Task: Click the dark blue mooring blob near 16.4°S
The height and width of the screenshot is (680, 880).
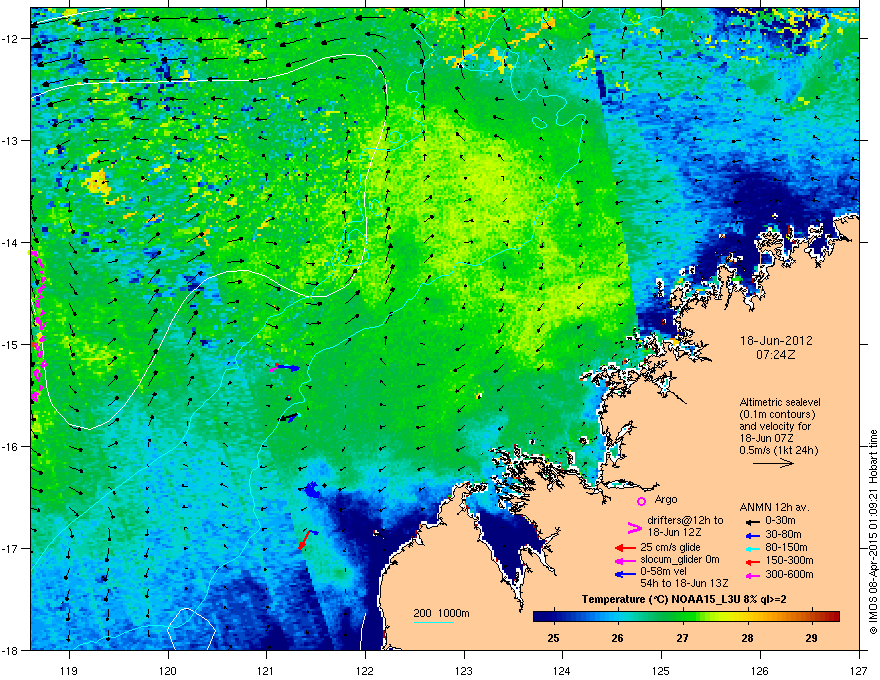Action: pyautogui.click(x=312, y=489)
